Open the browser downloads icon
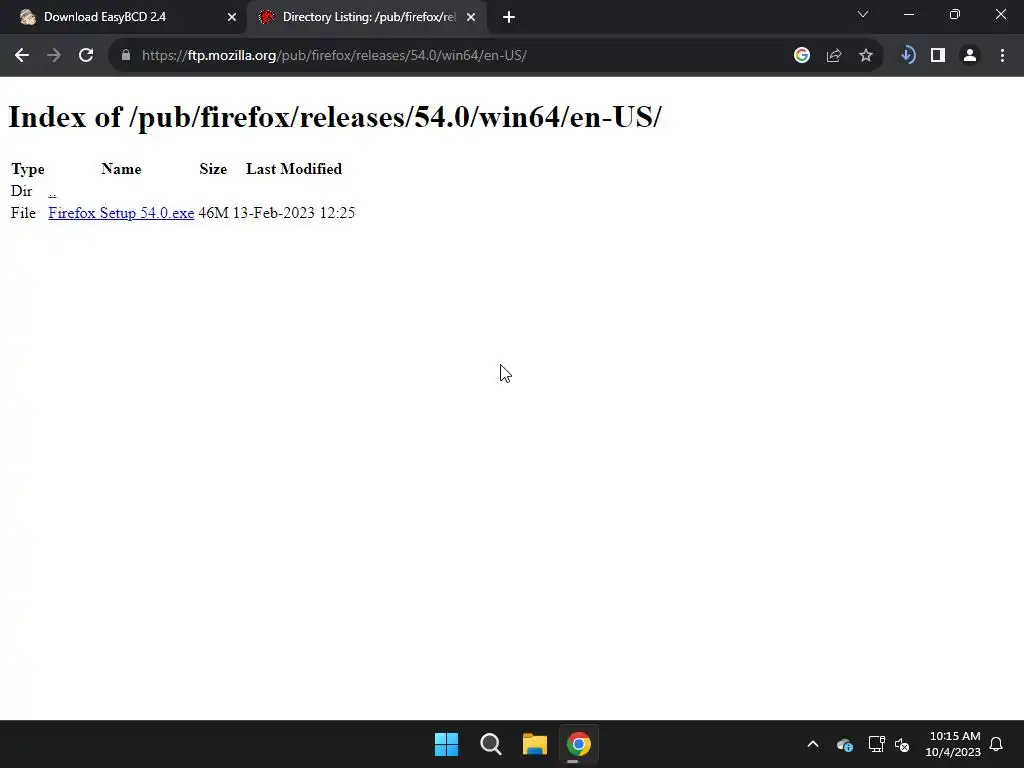This screenshot has width=1024, height=768. pos(907,56)
